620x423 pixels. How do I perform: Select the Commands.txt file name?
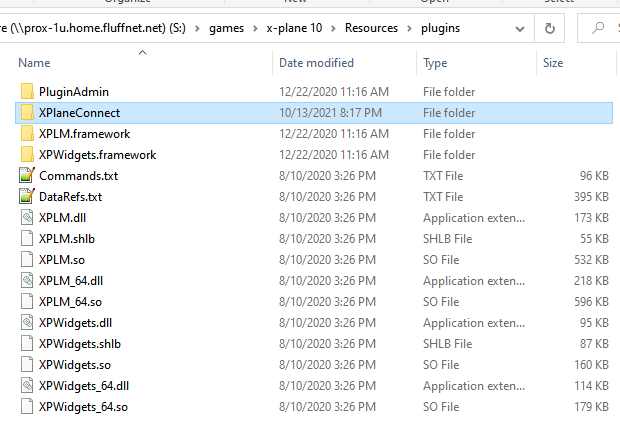[x=78, y=176]
